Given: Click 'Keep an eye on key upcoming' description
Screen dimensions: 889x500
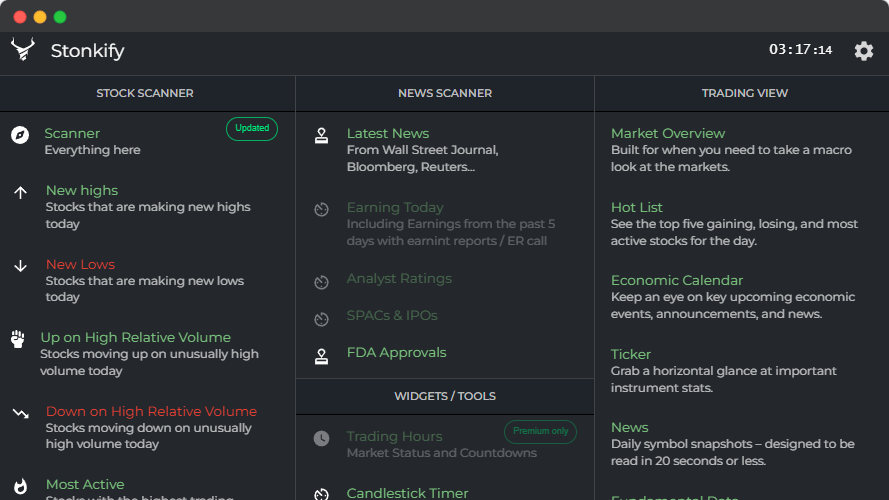Looking at the screenshot, I should pos(733,306).
